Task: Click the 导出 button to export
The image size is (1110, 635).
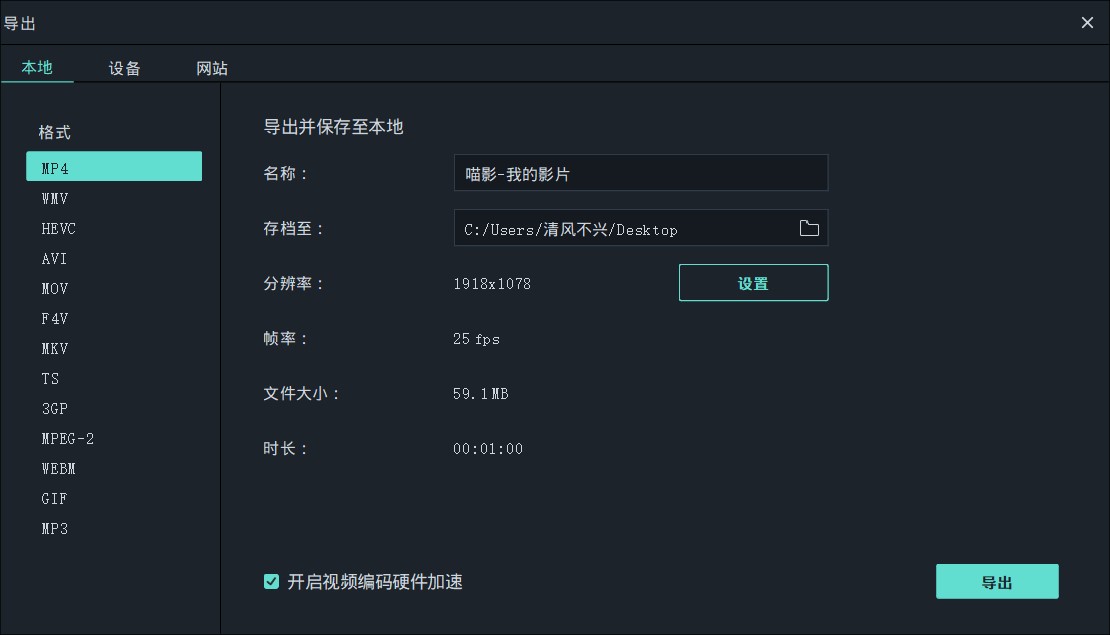Action: pos(997,581)
